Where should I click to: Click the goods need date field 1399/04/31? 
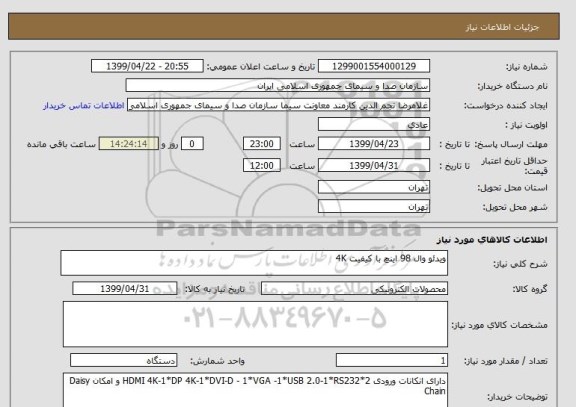click(x=125, y=288)
